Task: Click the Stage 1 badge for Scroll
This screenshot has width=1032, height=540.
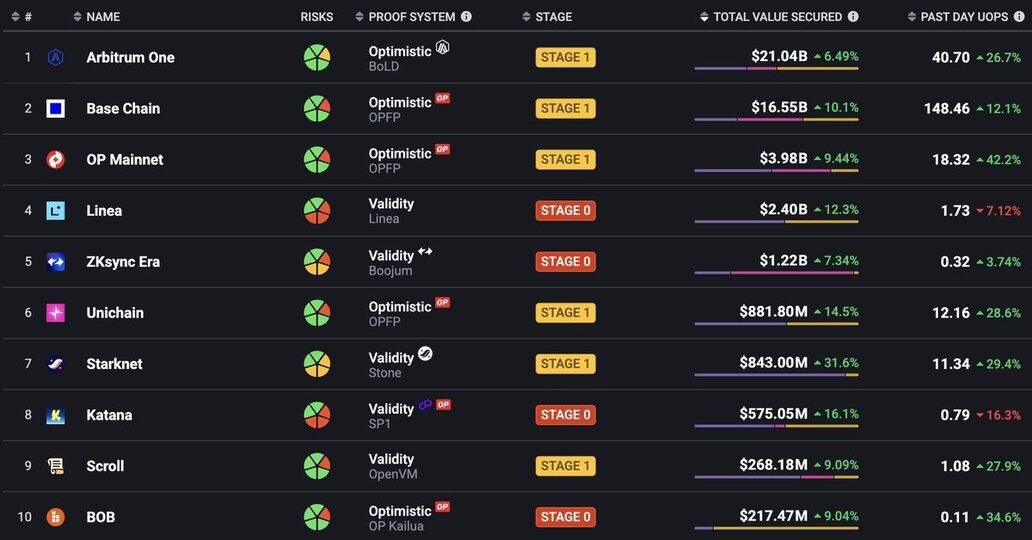Action: [565, 466]
